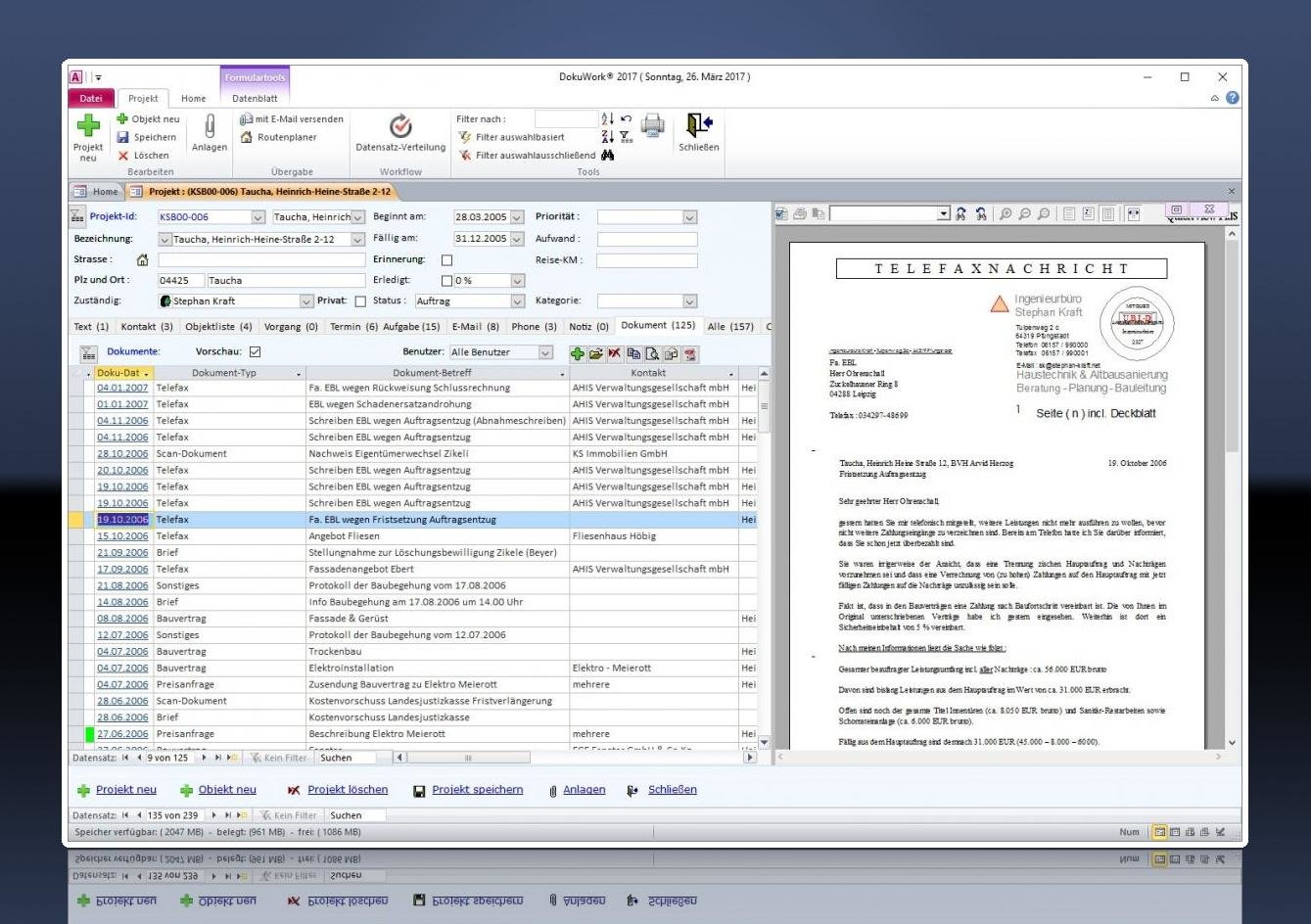Click the binoculars search icon in ribbon
This screenshot has width=1311, height=924.
[x=608, y=155]
